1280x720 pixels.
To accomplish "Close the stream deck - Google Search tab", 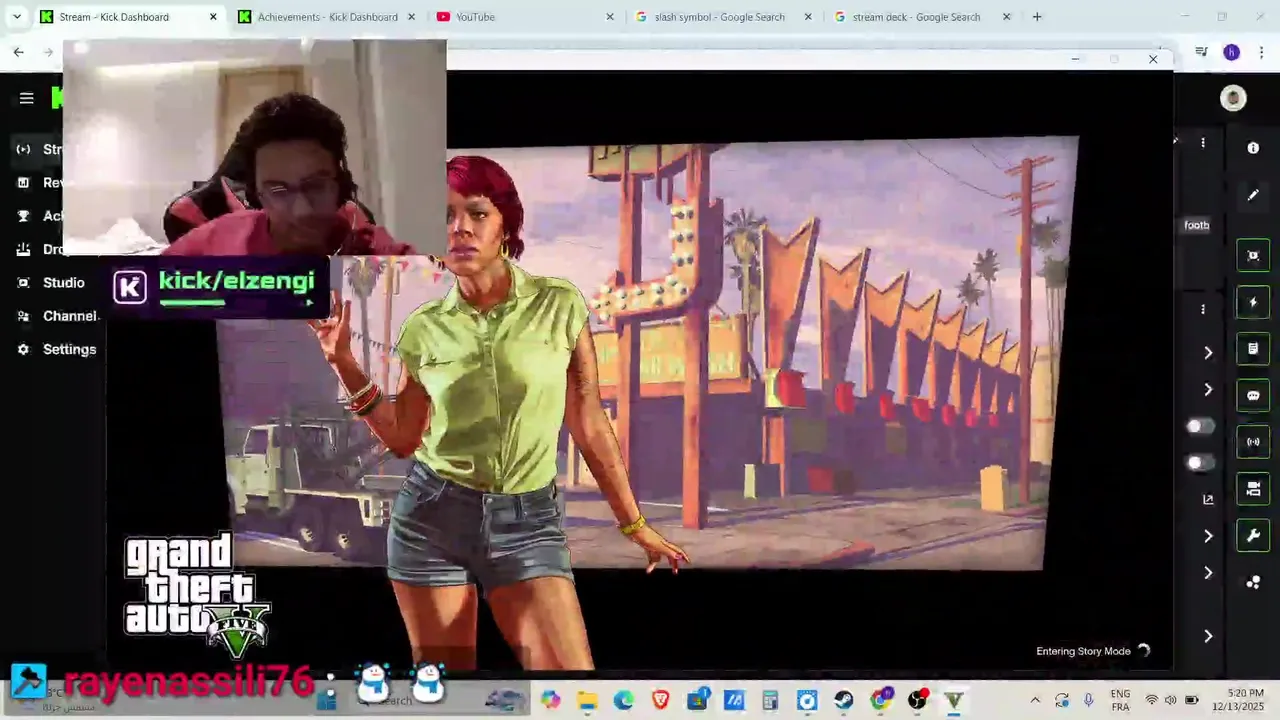I will 1006,17.
